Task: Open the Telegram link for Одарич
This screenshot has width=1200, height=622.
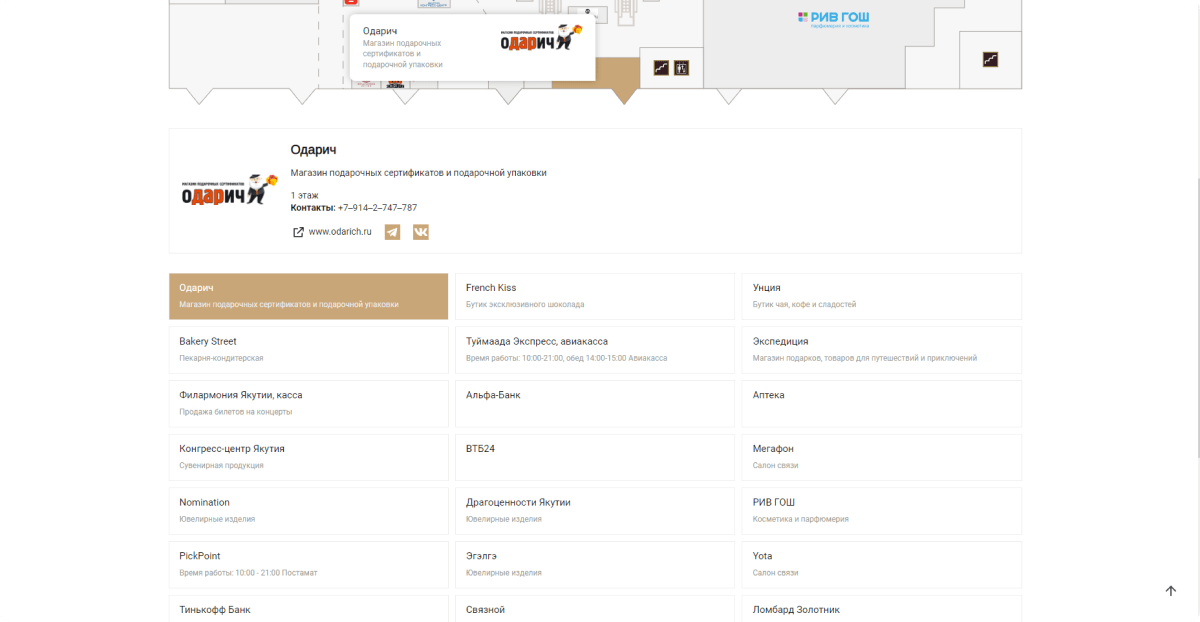Action: click(x=392, y=232)
